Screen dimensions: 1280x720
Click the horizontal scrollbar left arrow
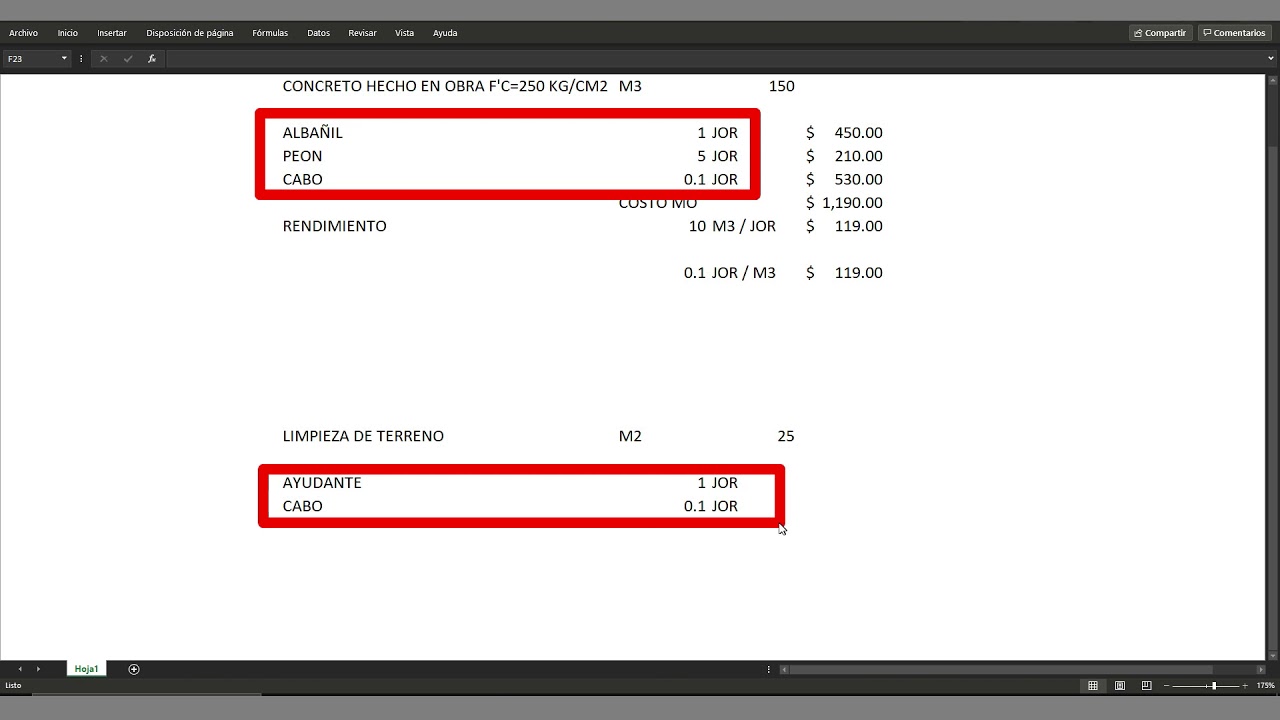tap(785, 669)
